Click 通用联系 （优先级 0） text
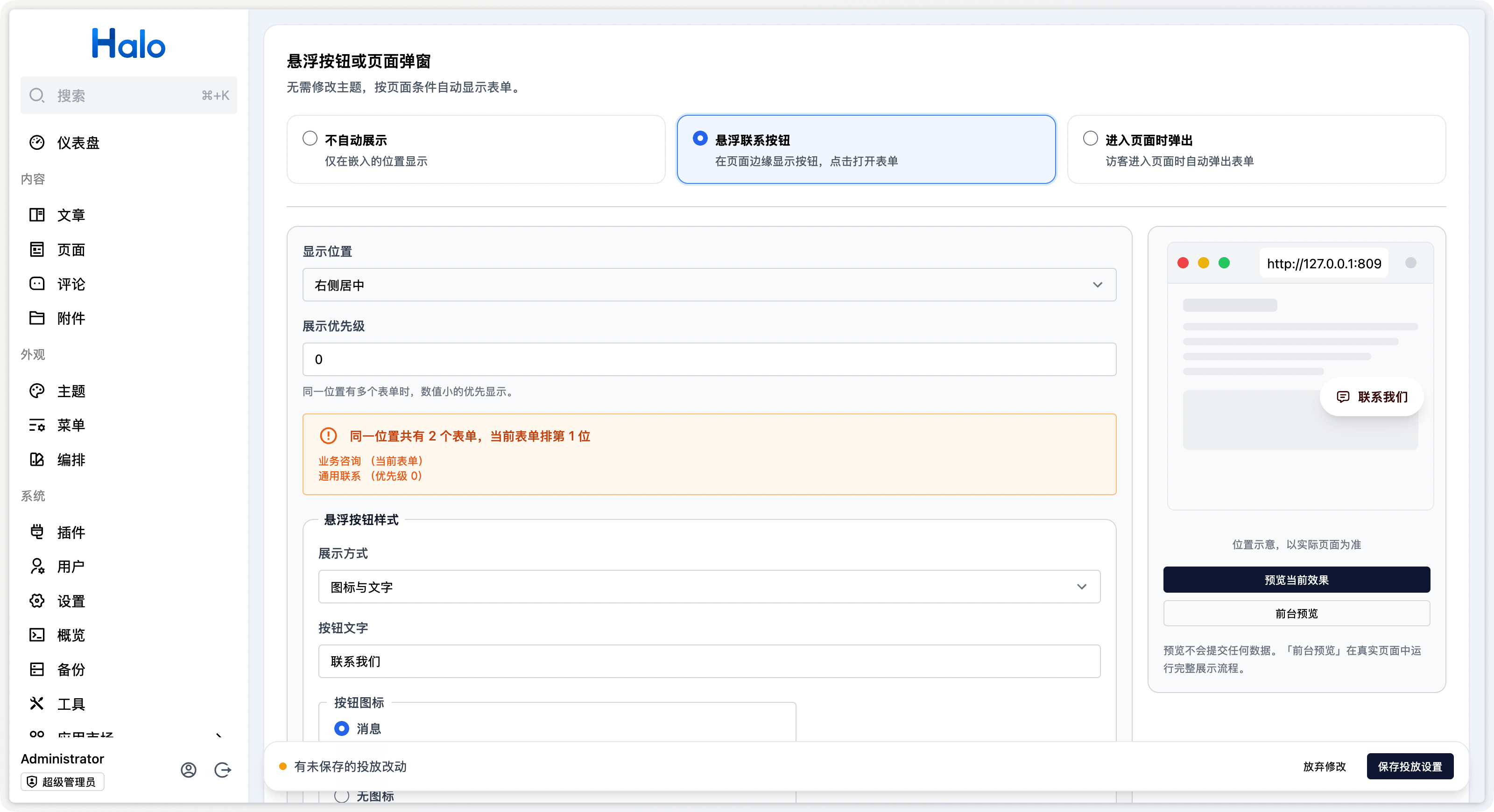 (371, 476)
